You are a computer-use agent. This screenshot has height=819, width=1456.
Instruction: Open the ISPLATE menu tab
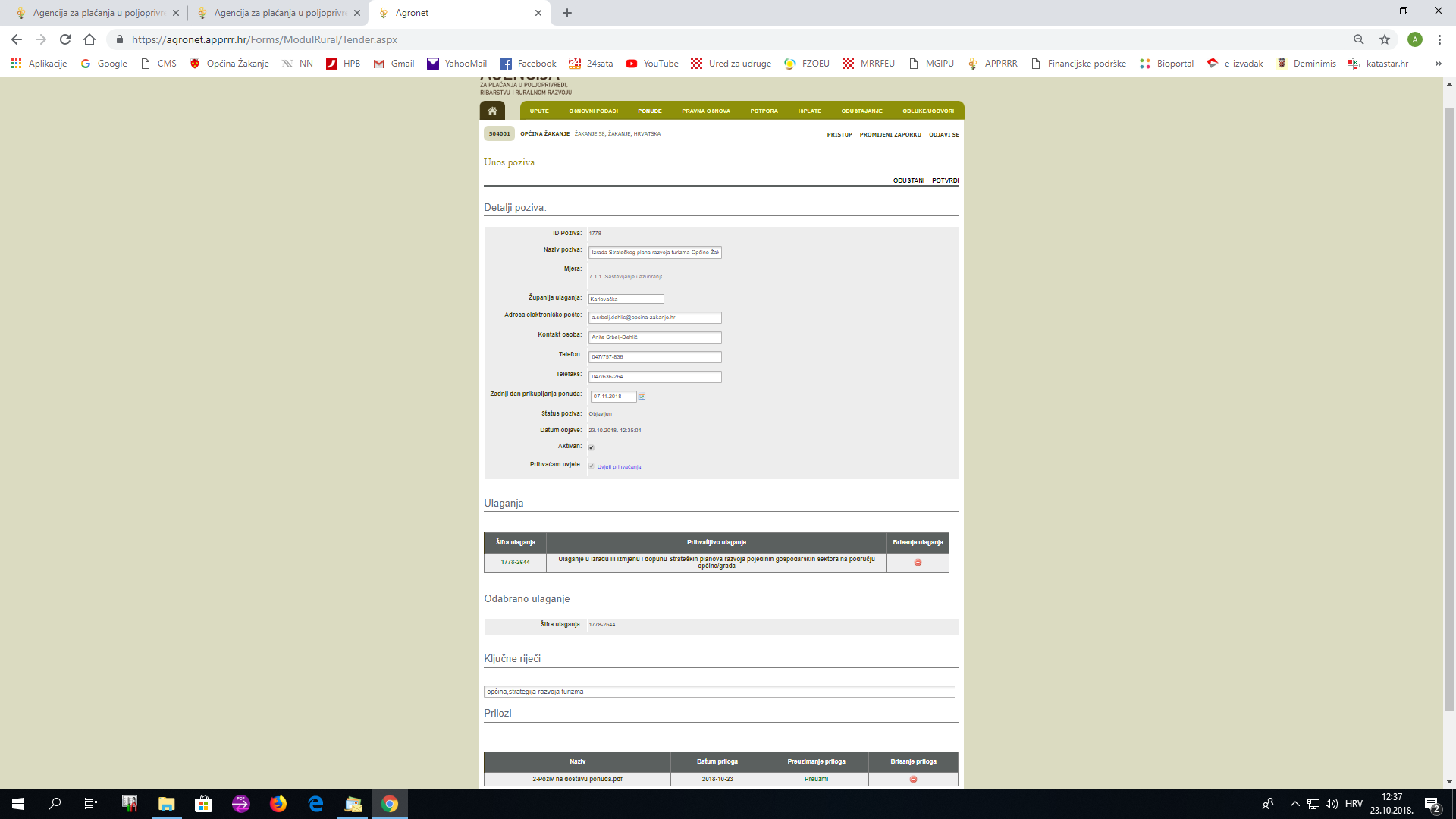pyautogui.click(x=809, y=111)
